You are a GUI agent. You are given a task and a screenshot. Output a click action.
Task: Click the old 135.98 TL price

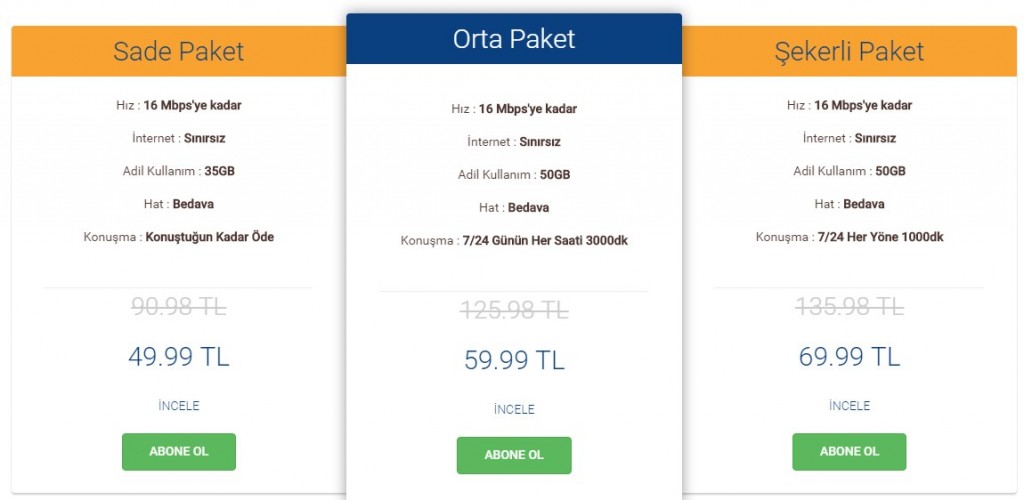point(849,307)
